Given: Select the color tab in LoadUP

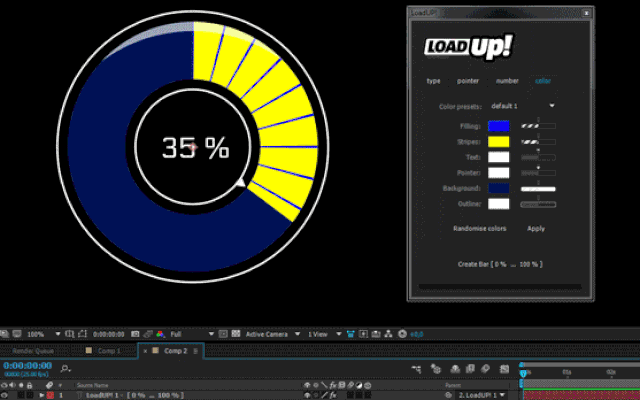Looking at the screenshot, I should pos(543,81).
